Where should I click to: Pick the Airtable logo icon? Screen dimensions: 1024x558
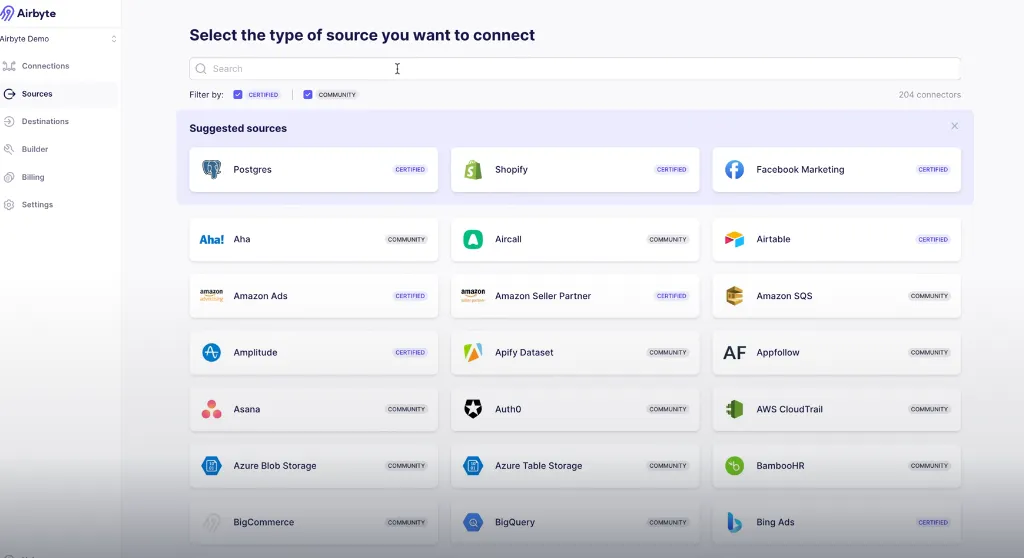coord(734,239)
